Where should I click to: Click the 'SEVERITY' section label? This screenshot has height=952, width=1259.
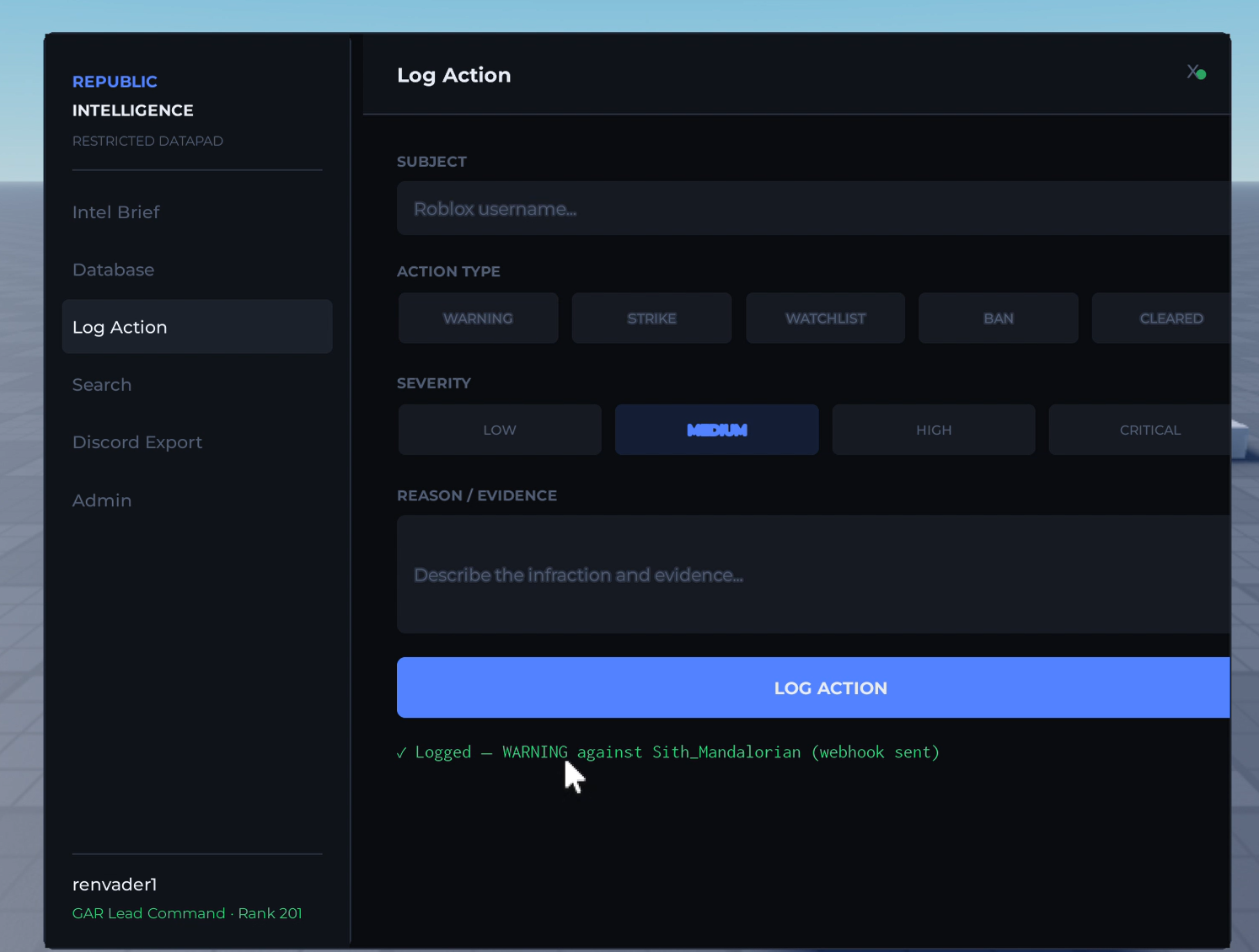coord(434,383)
